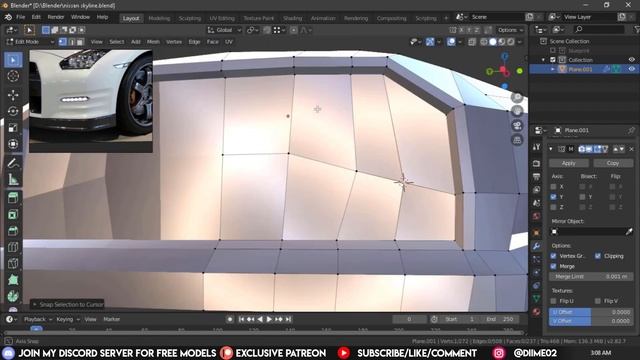
Task: Apply the Mirror modifier
Action: pos(569,163)
